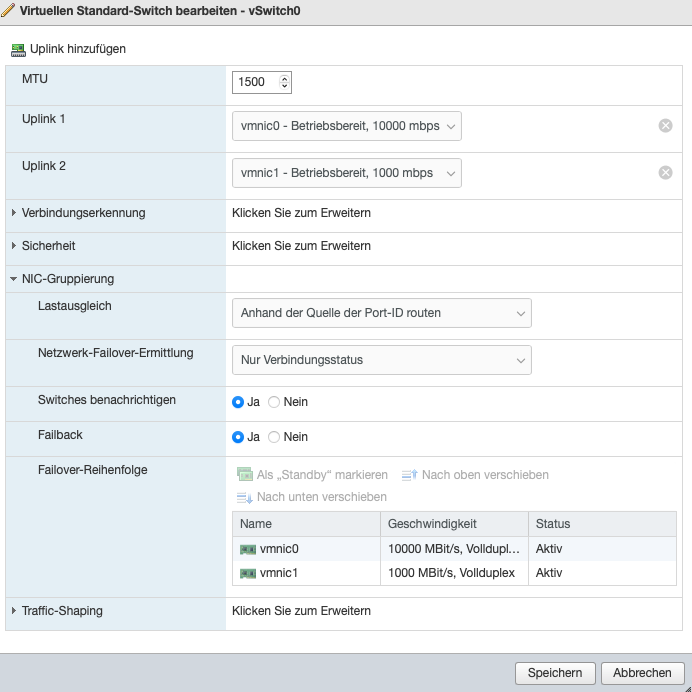Open the Netzwerk-Failover-Ermittlung dropdown

pyautogui.click(x=381, y=360)
